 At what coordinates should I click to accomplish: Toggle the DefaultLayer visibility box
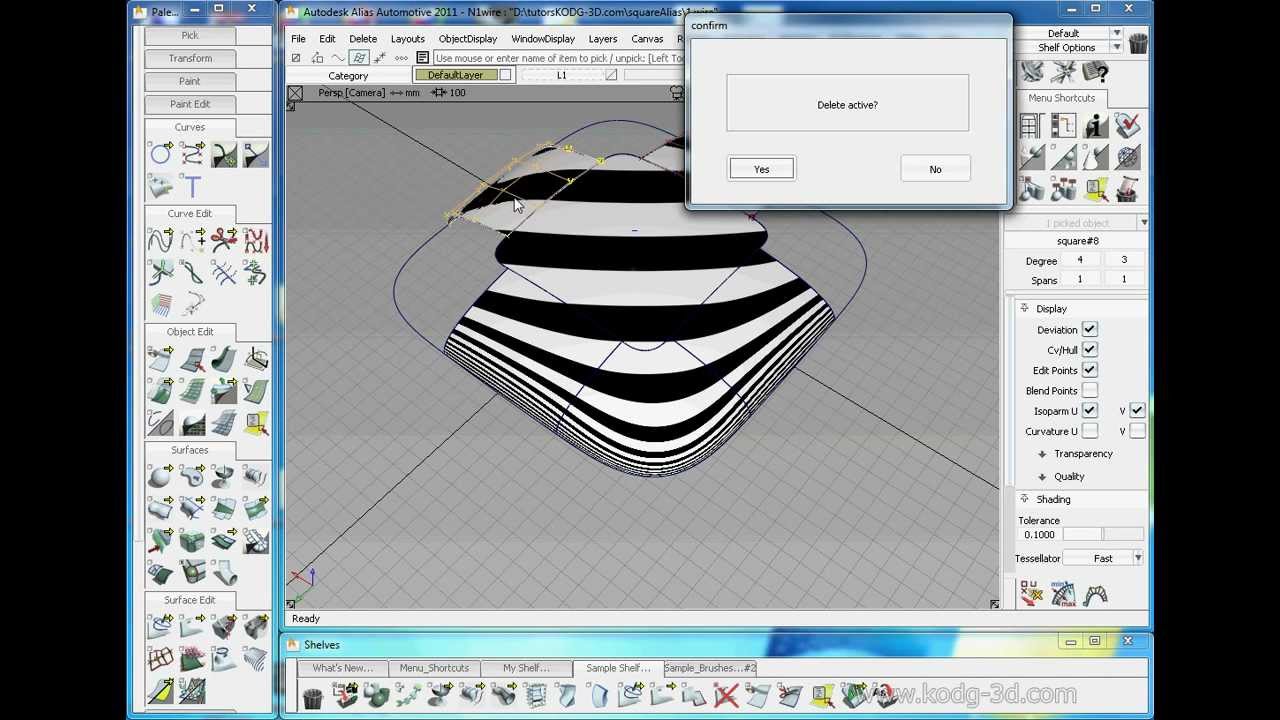point(505,75)
